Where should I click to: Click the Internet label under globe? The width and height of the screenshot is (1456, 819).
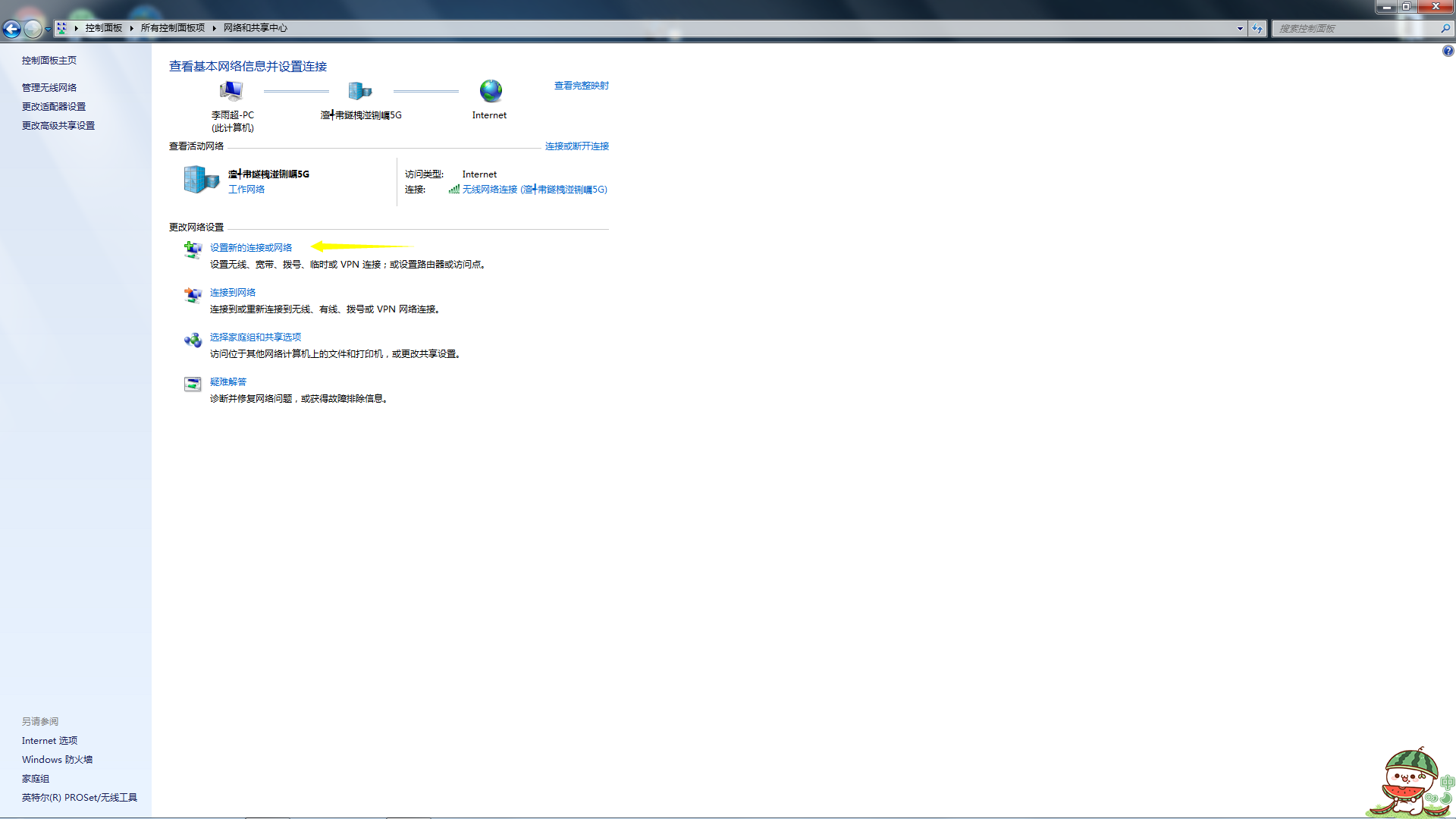[489, 115]
